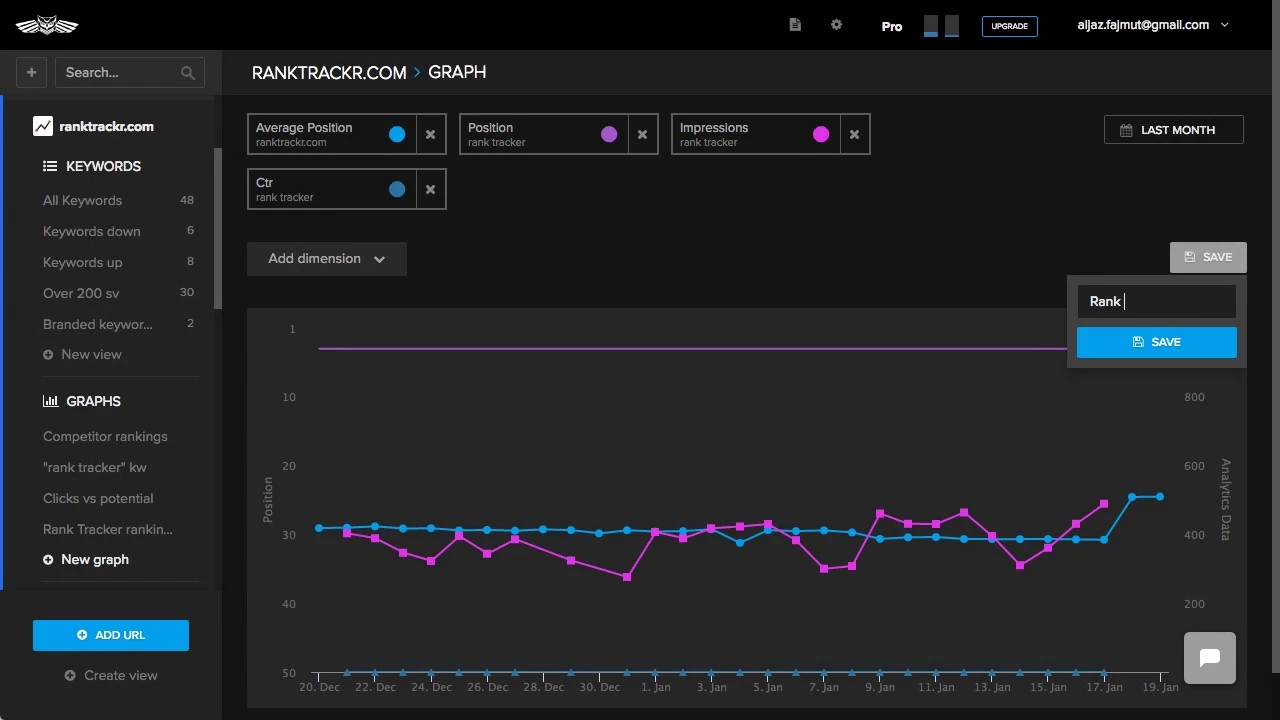
Task: Click the Upgrade button
Action: pos(1009,26)
